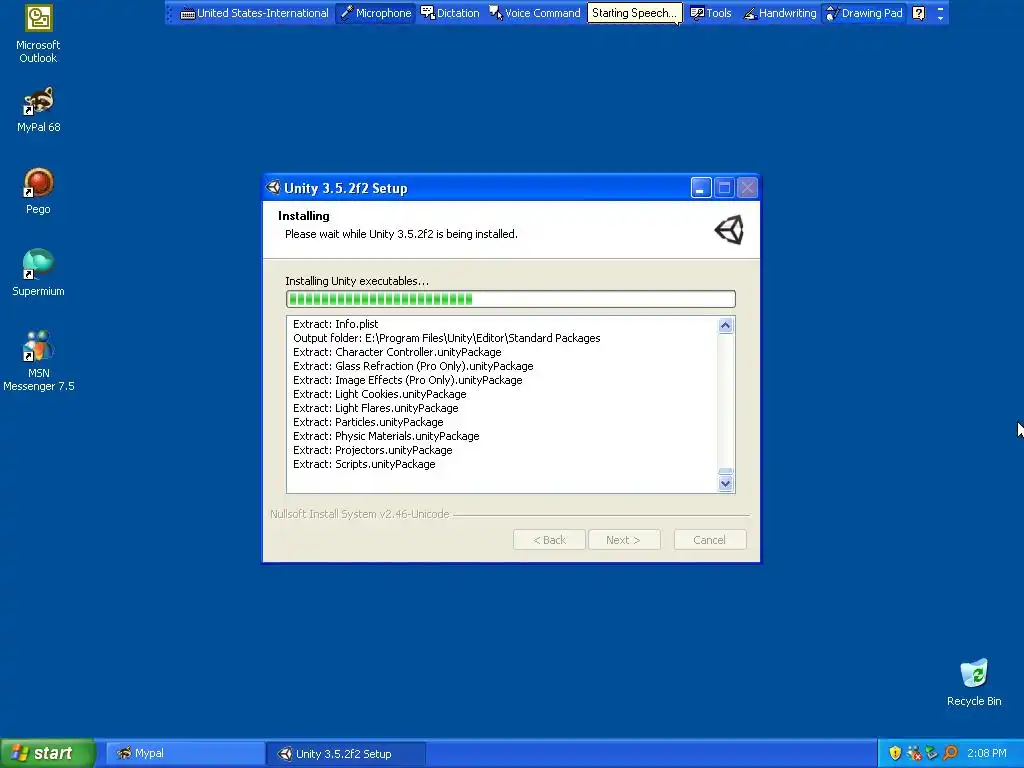Image resolution: width=1024 pixels, height=768 pixels.
Task: Select 'Projectors.unityPackage' log line
Action: pos(373,450)
